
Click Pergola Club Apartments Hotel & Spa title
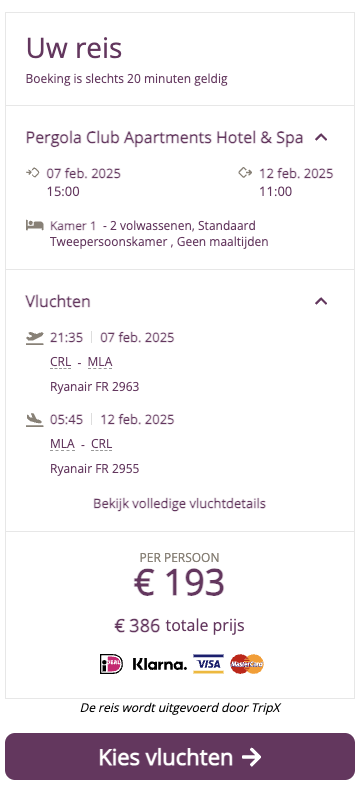165,137
